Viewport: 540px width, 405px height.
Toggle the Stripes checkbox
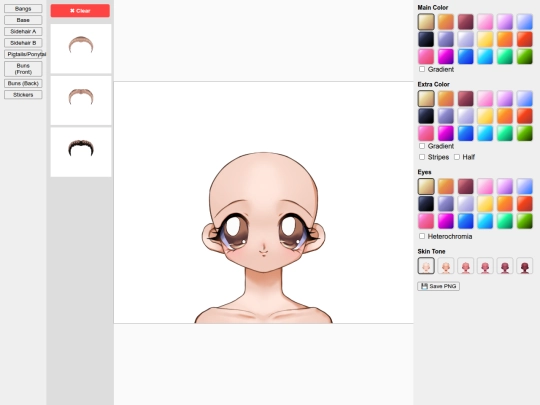coord(422,157)
